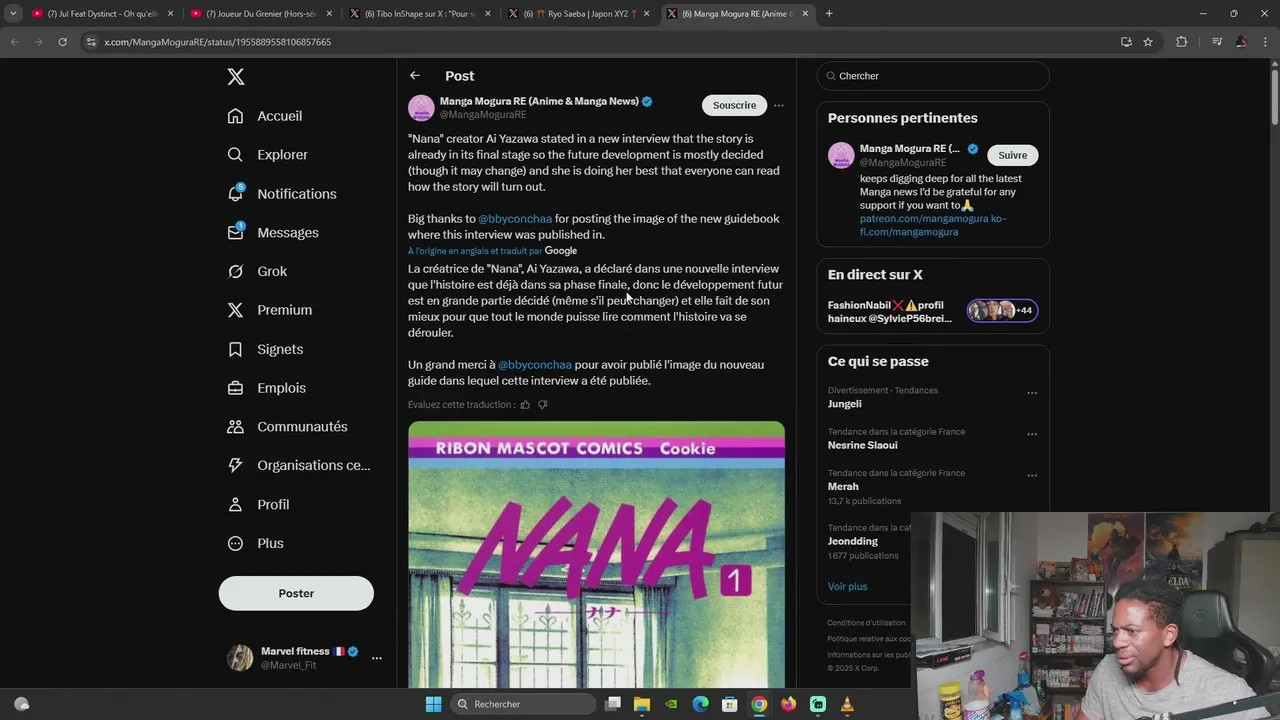Open options for Jungeli trend
This screenshot has height=720, width=1280.
click(x=1032, y=393)
